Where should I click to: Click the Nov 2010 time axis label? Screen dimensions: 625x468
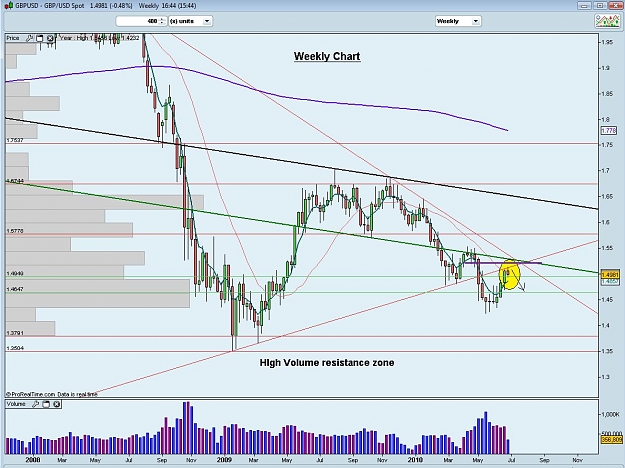tap(578, 460)
